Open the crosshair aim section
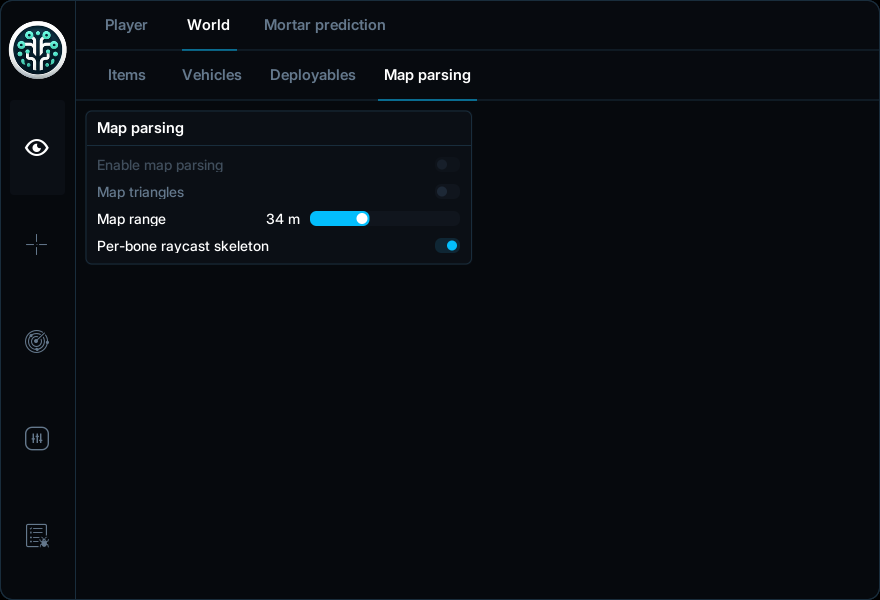Image resolution: width=880 pixels, height=600 pixels. (37, 245)
